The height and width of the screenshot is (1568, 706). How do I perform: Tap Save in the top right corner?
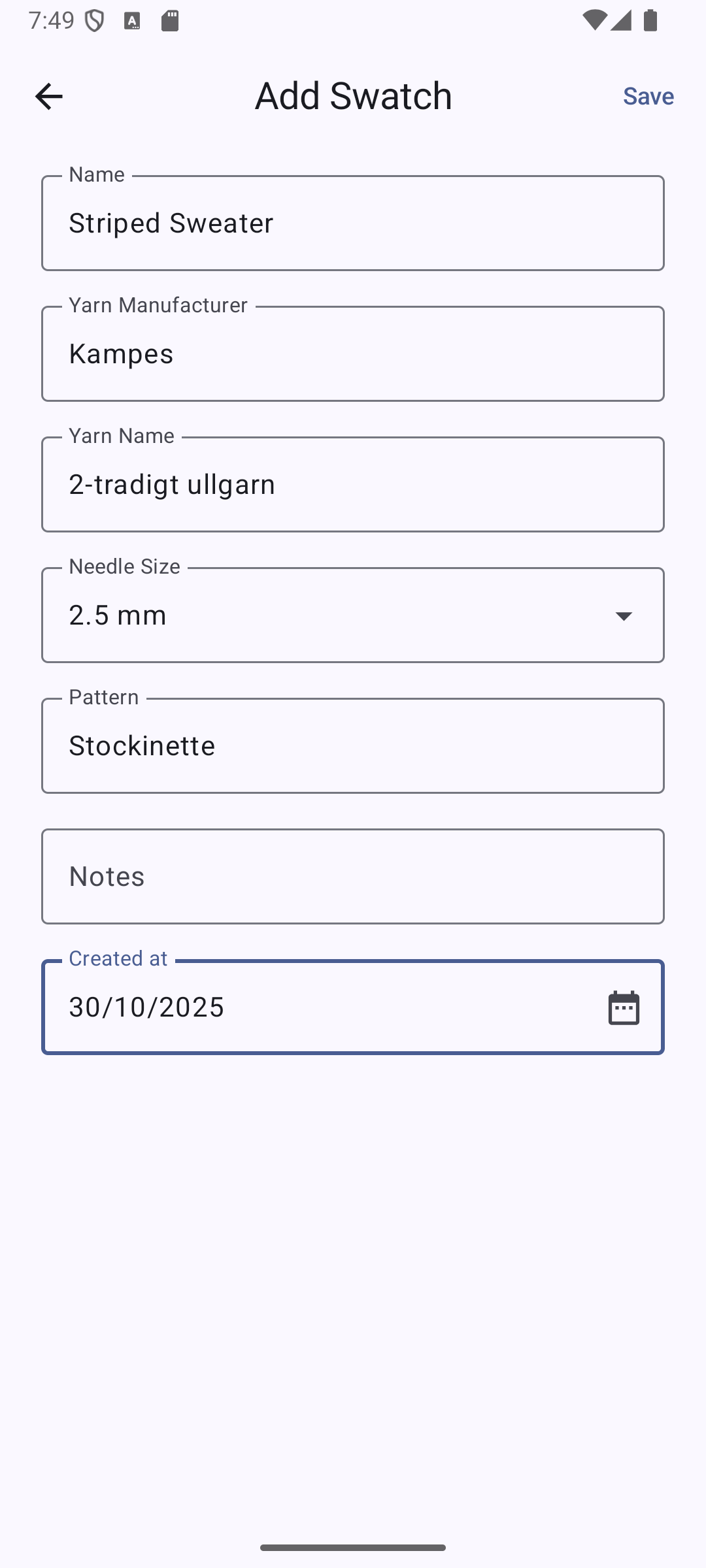click(x=648, y=95)
